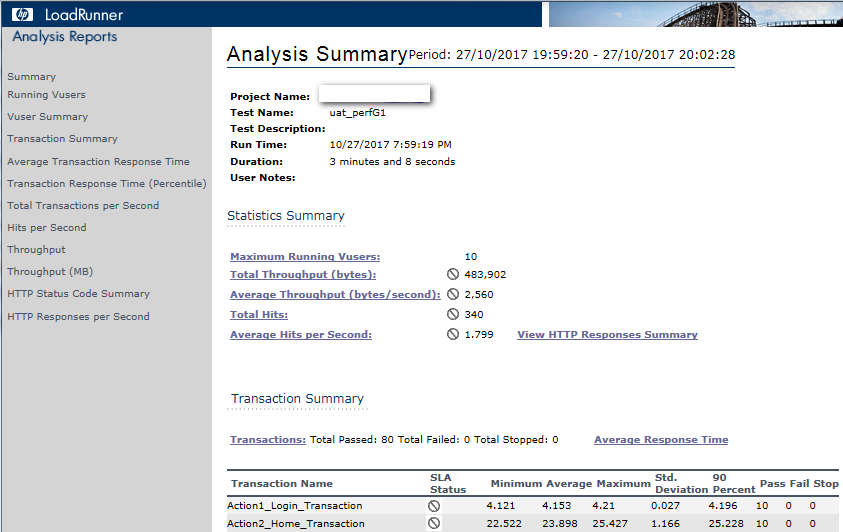Click average throughput value 2,560
The image size is (843, 532).
click(479, 294)
